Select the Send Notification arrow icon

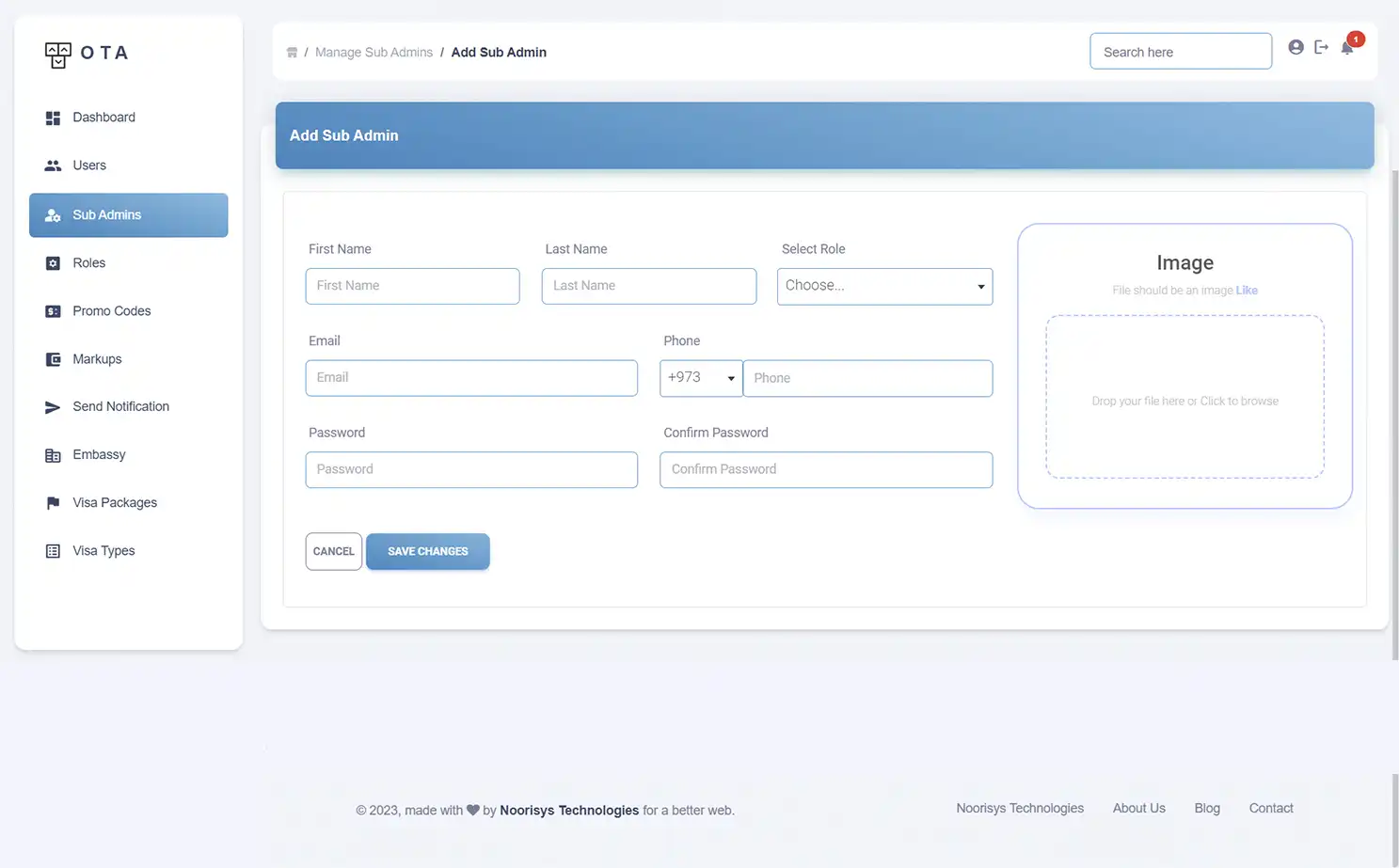53,406
